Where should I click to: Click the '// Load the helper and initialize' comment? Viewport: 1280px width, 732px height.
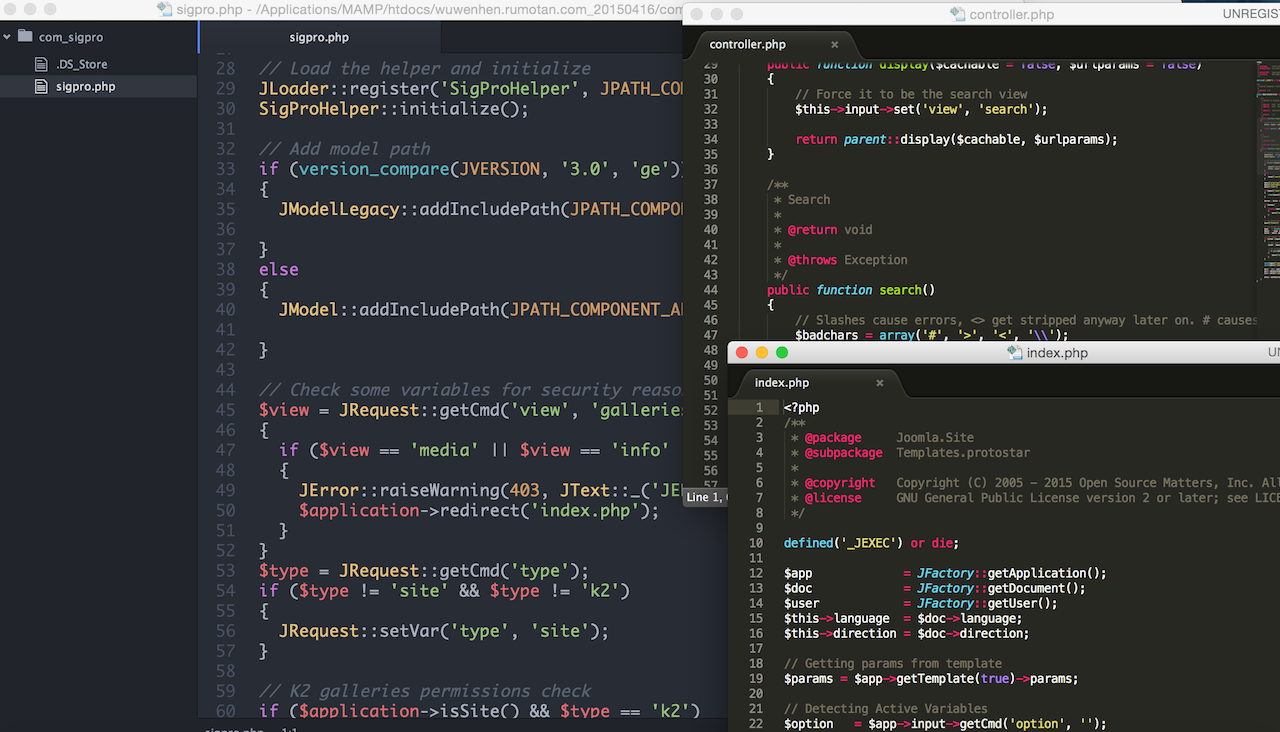point(425,68)
